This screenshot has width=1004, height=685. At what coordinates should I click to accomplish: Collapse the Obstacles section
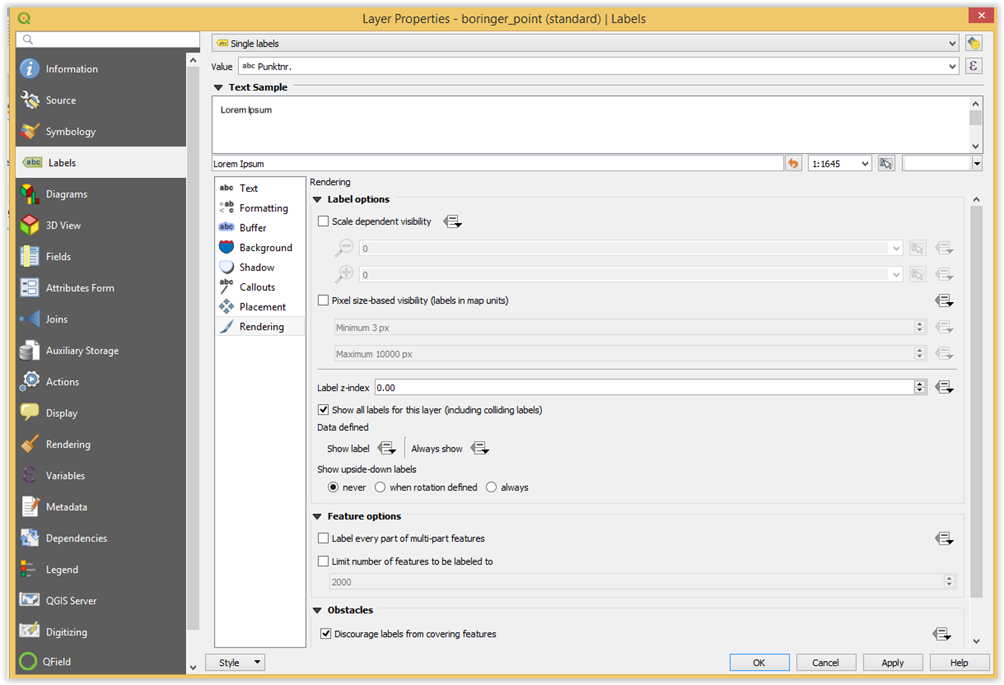coord(317,610)
